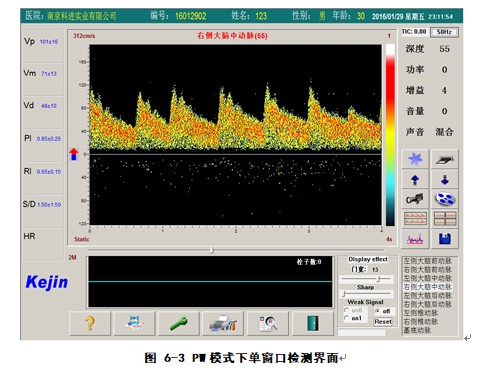
Task: Click the blue floppy disk save icon
Action: click(x=445, y=239)
